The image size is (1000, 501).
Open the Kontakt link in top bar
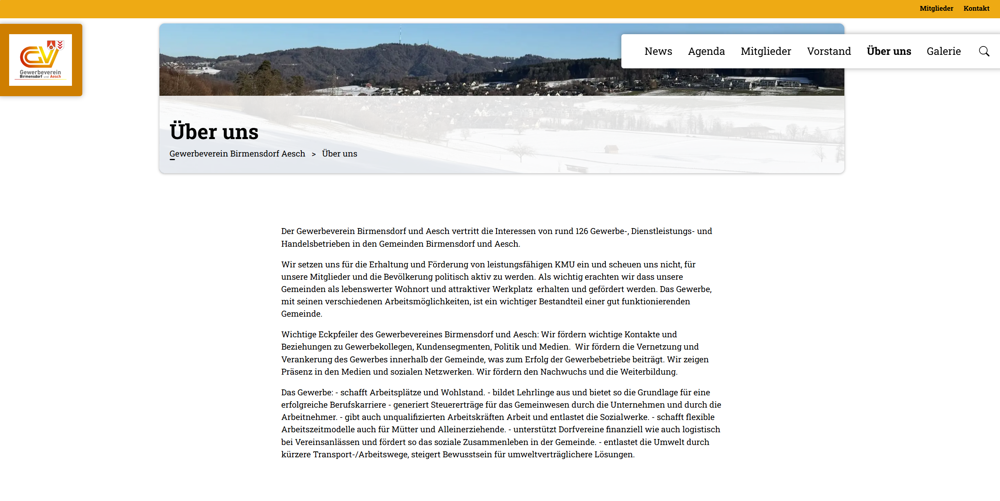976,9
